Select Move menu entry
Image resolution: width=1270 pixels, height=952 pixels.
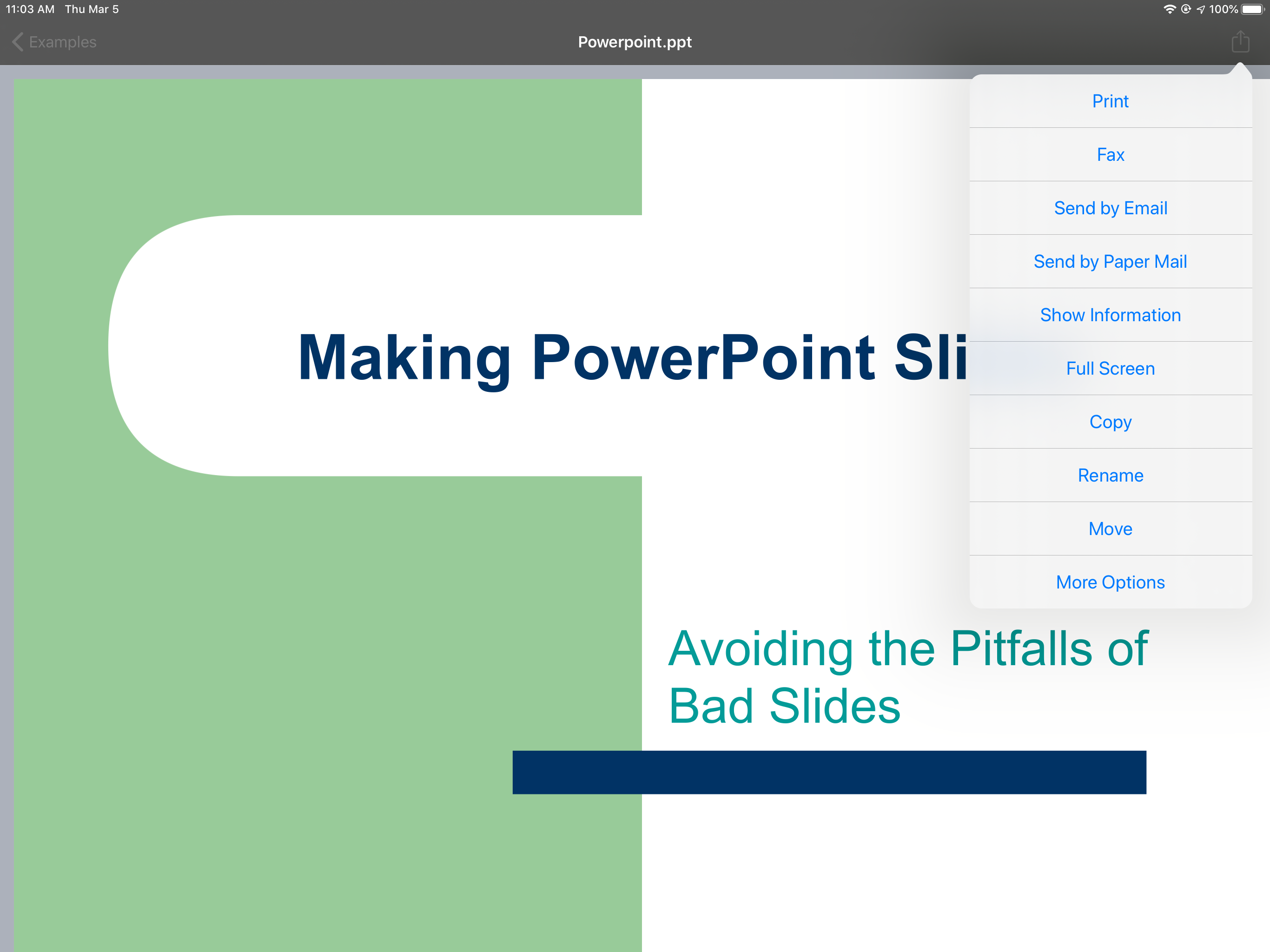pyautogui.click(x=1110, y=528)
